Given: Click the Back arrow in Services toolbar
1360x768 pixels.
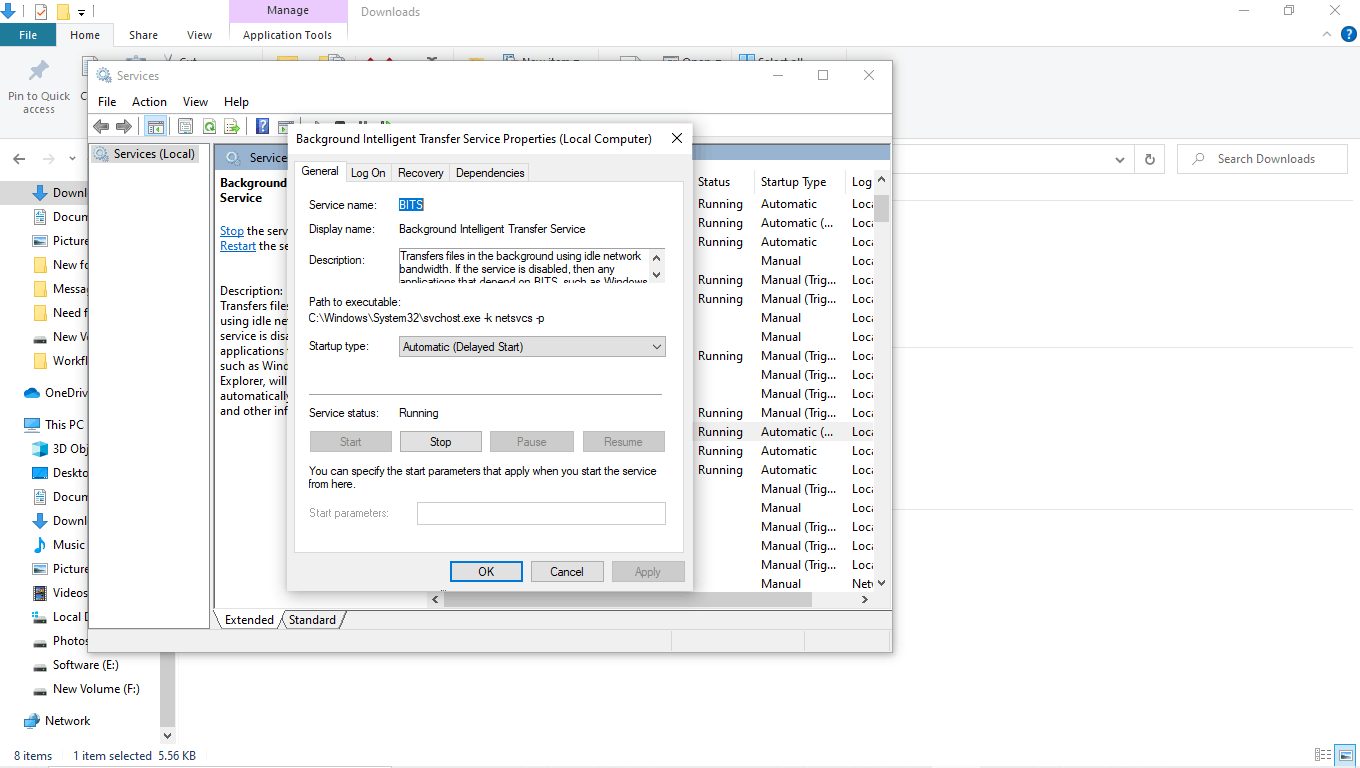Looking at the screenshot, I should [x=100, y=126].
